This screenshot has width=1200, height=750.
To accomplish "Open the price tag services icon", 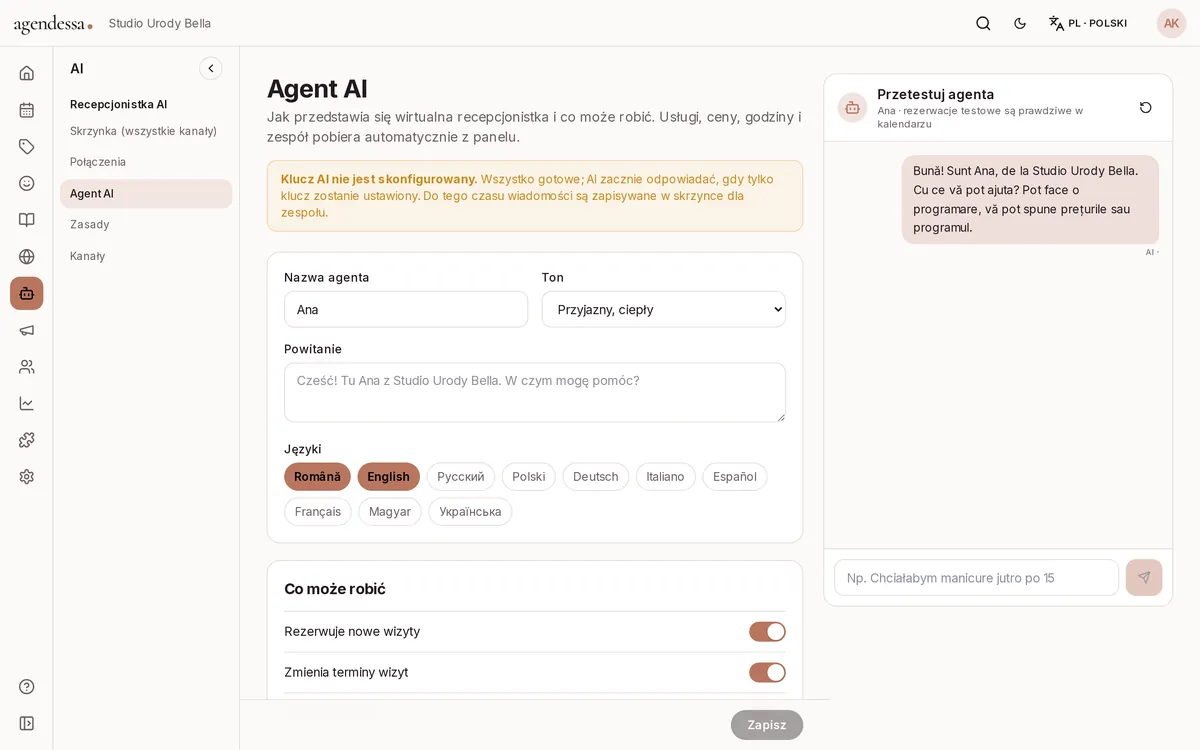I will coord(27,147).
